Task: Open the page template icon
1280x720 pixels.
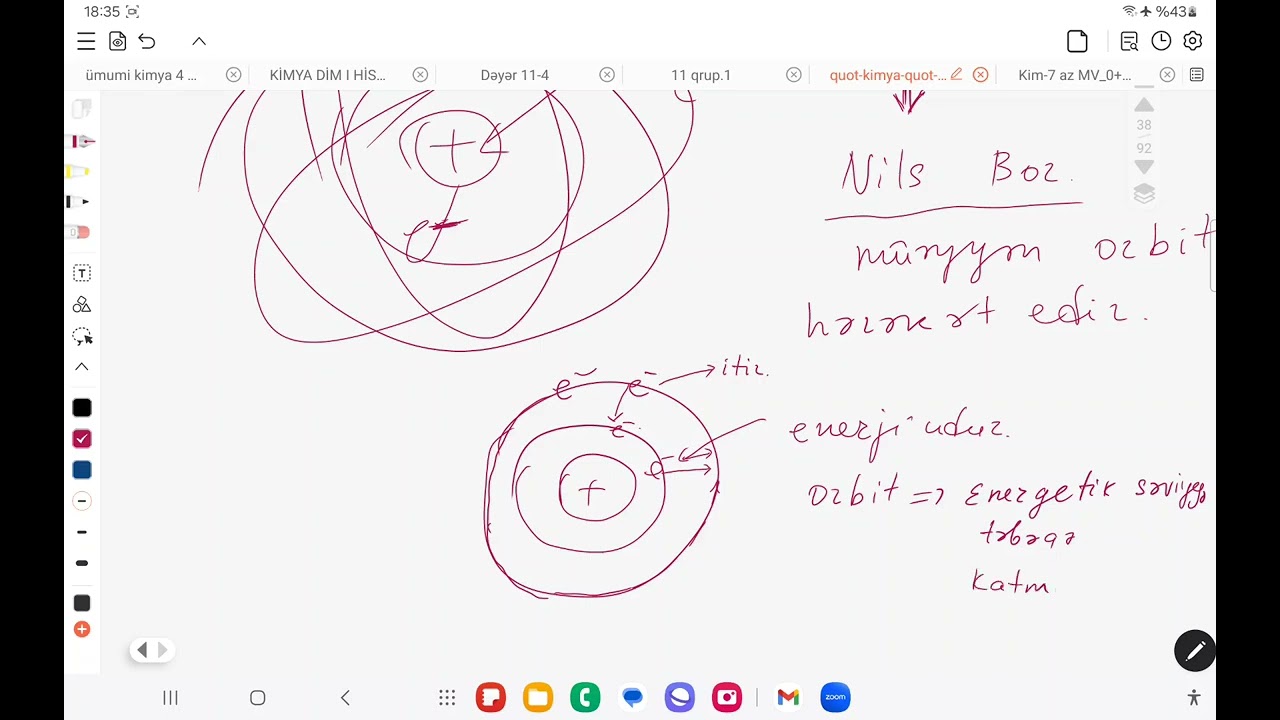Action: (1077, 41)
